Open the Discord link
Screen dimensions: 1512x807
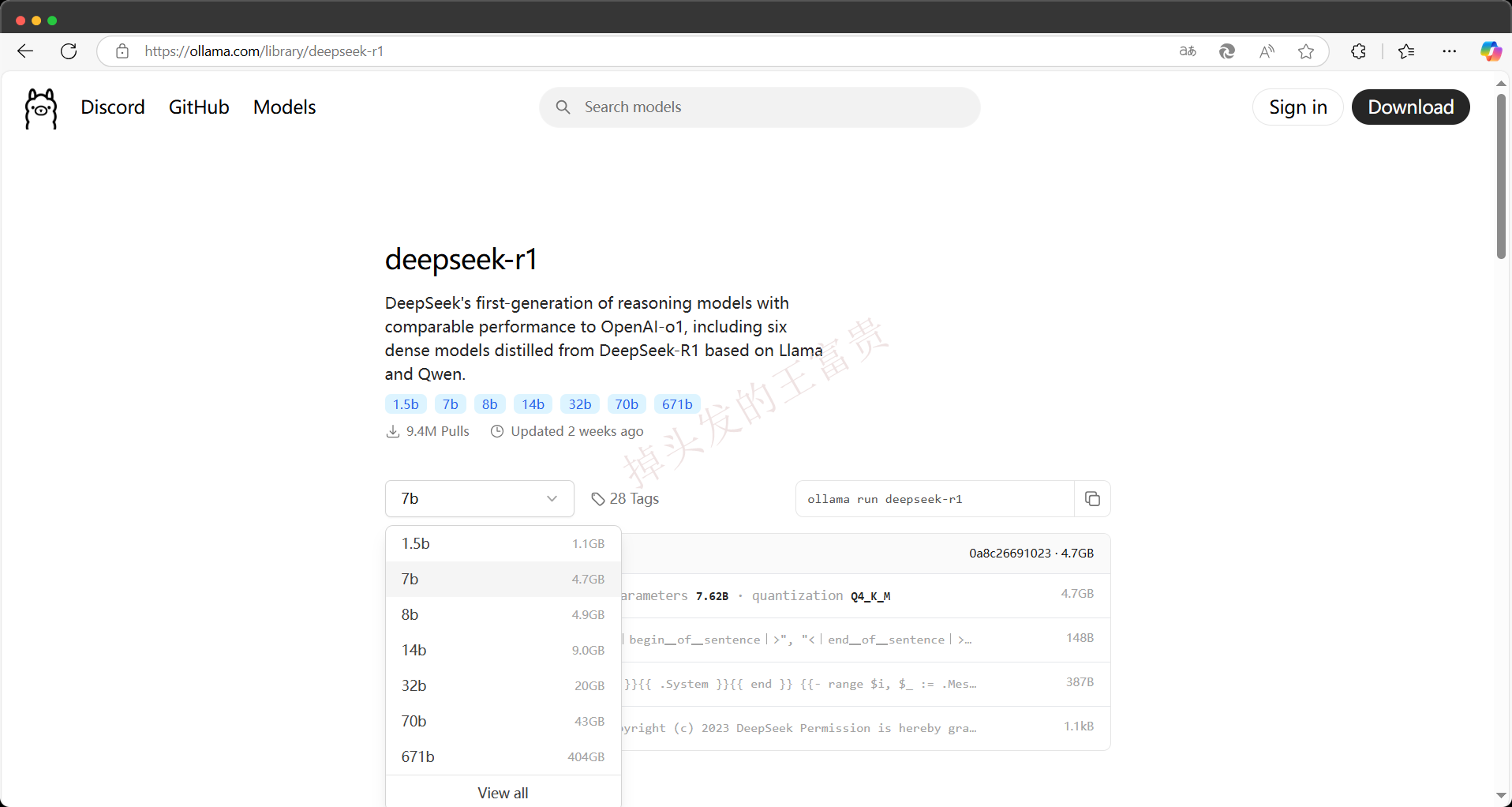point(113,107)
